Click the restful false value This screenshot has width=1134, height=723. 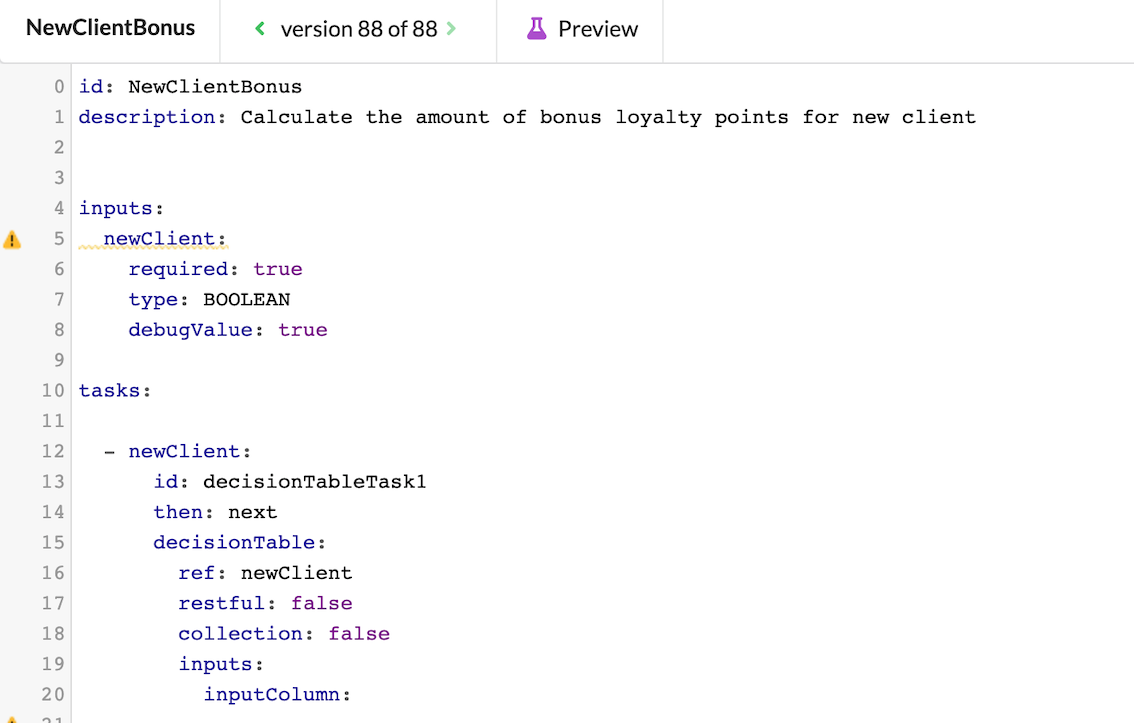tap(321, 603)
